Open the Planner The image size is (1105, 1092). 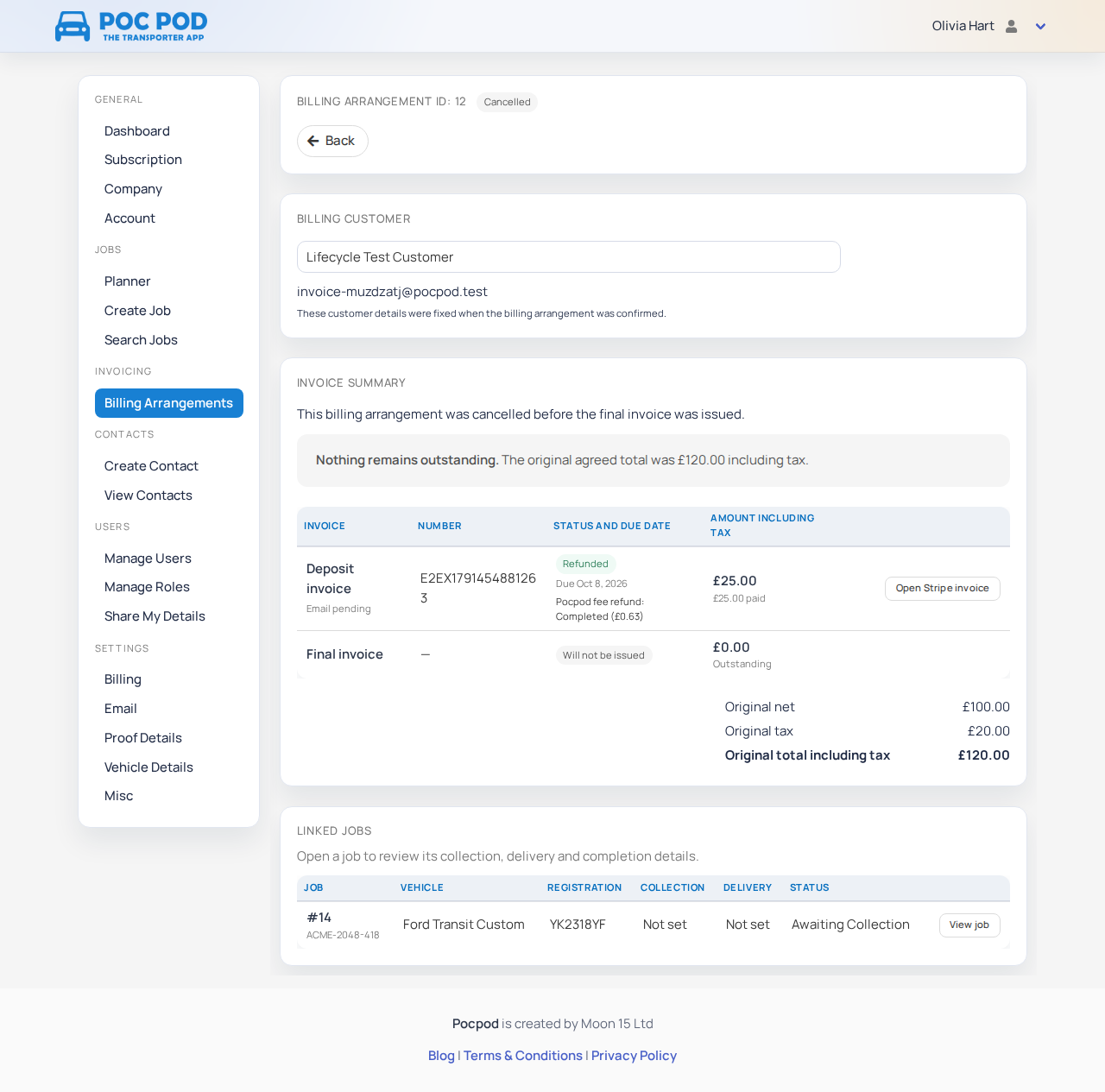click(x=128, y=281)
